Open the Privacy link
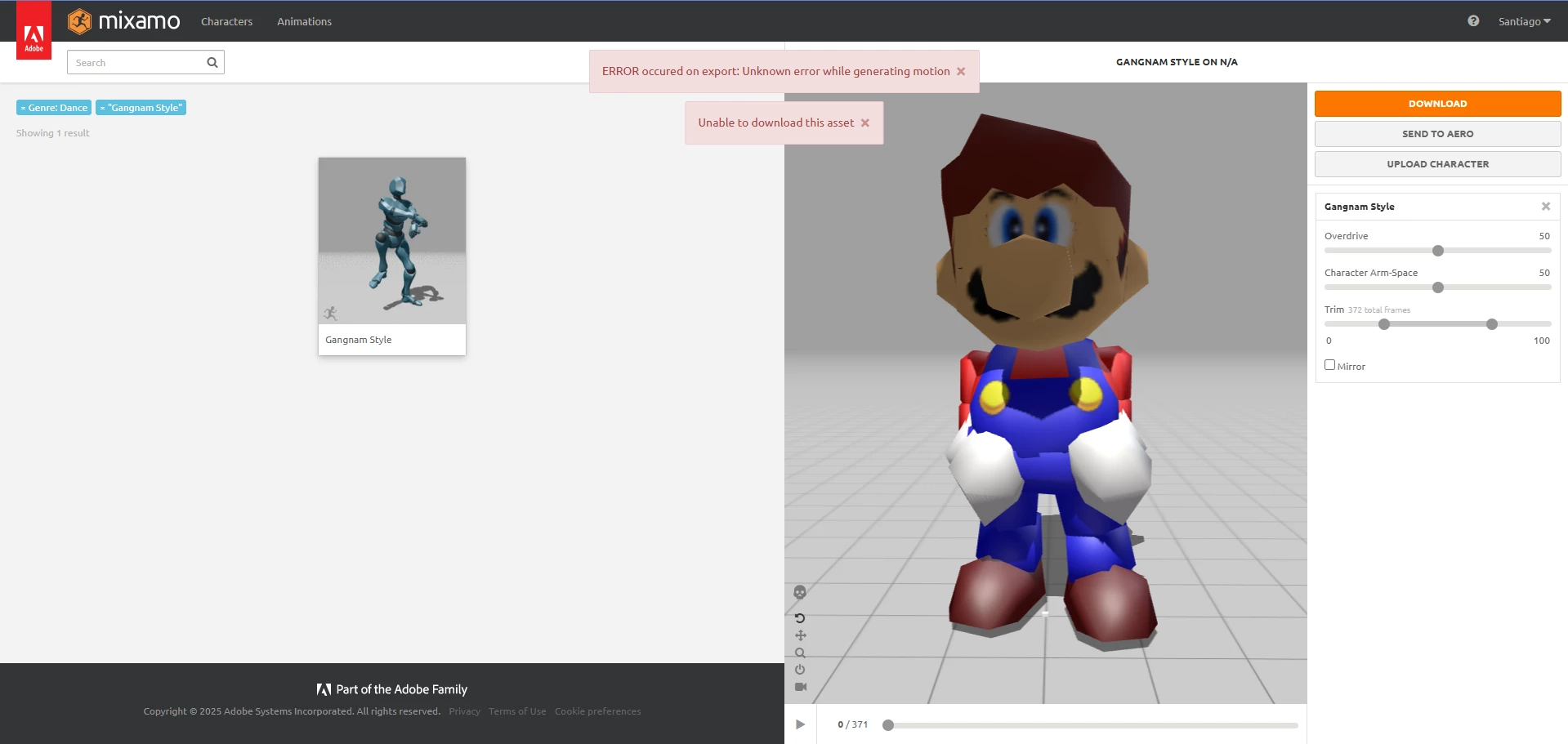 [x=464, y=711]
